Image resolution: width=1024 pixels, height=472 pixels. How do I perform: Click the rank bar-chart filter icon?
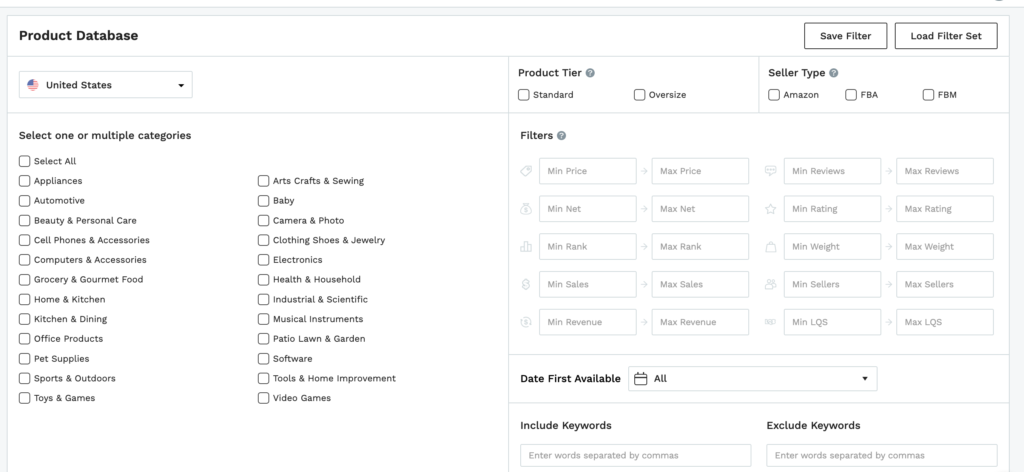point(526,247)
